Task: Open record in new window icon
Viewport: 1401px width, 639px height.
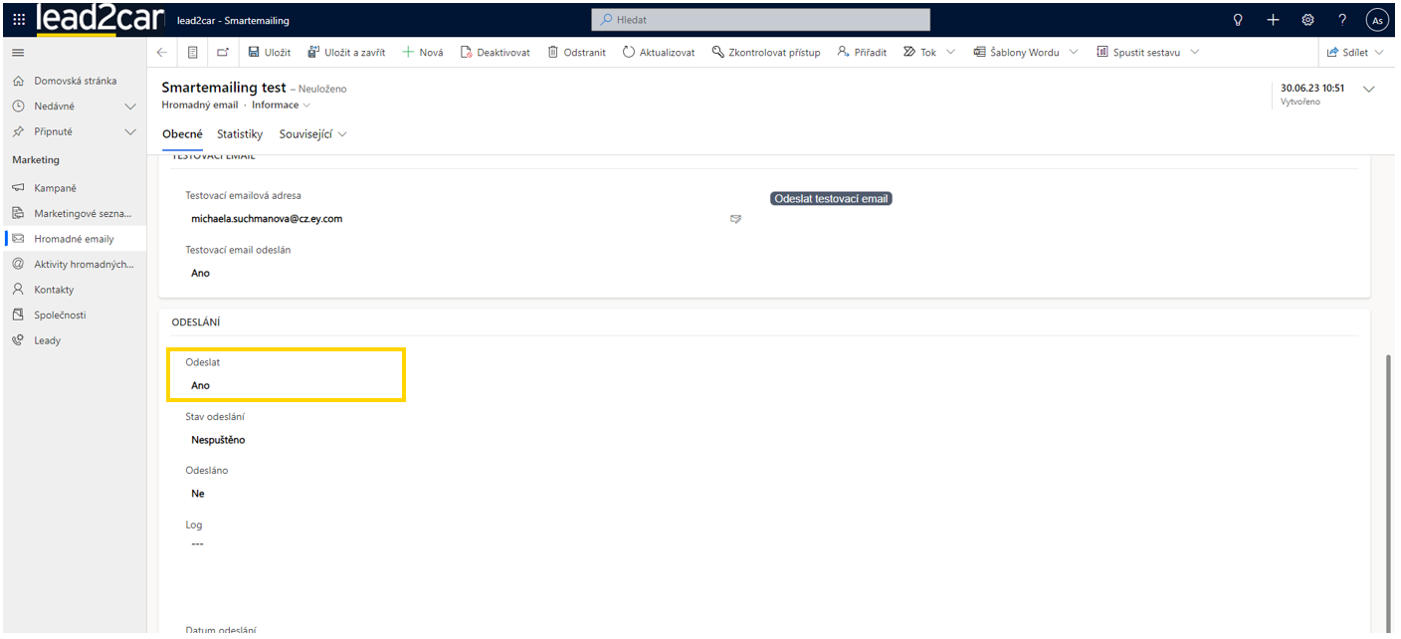Action: 222,52
